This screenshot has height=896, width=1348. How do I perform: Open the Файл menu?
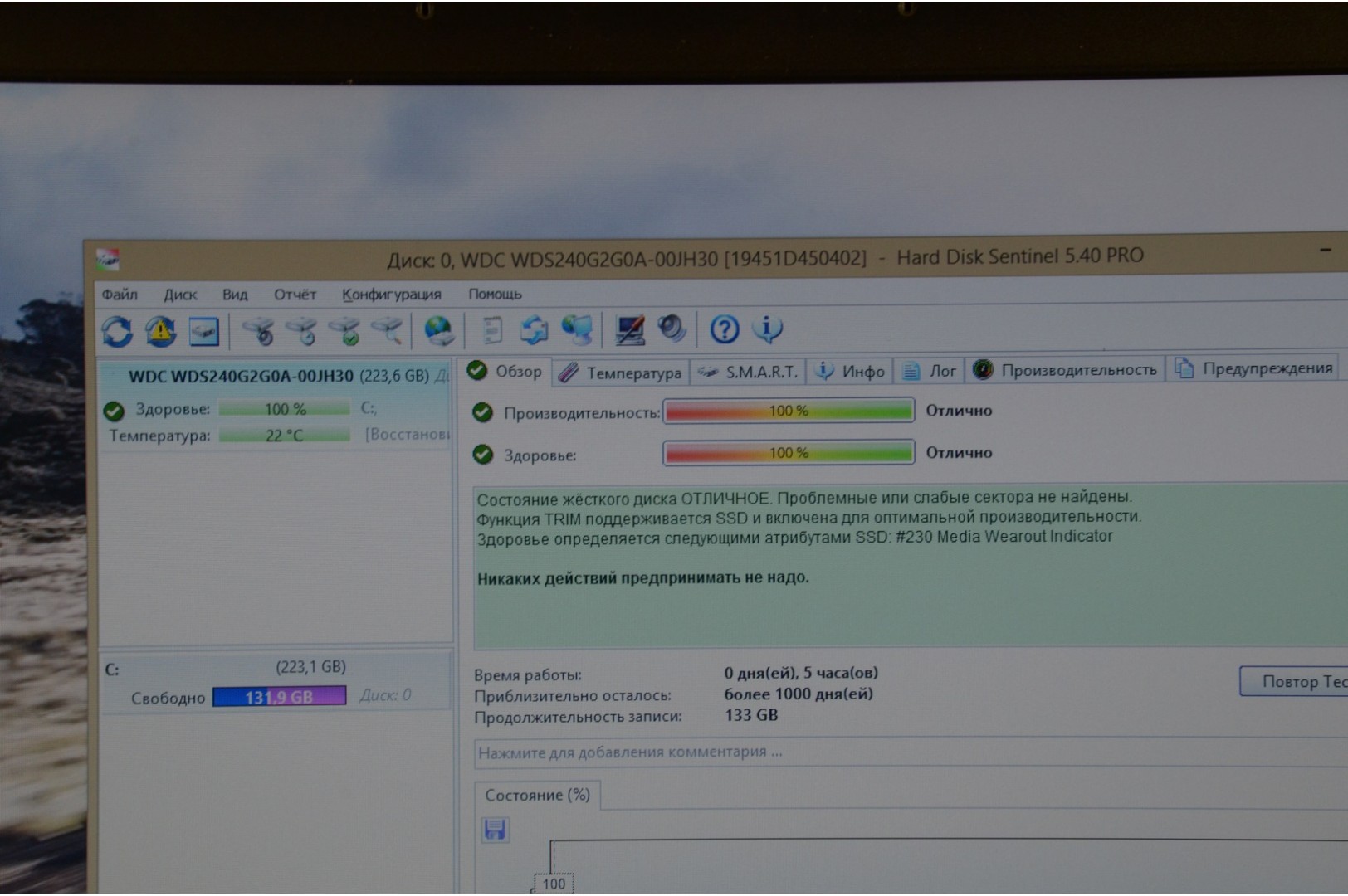pyautogui.click(x=120, y=295)
